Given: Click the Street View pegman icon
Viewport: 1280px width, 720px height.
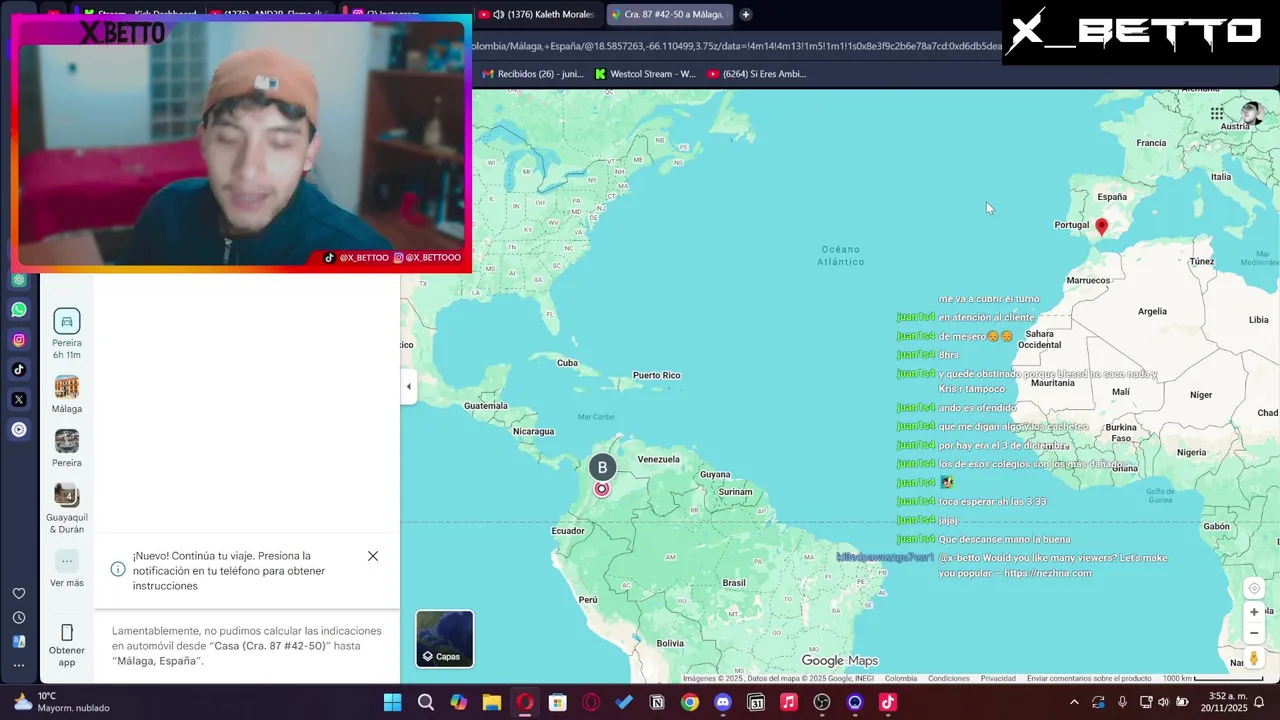Looking at the screenshot, I should click(x=1254, y=658).
